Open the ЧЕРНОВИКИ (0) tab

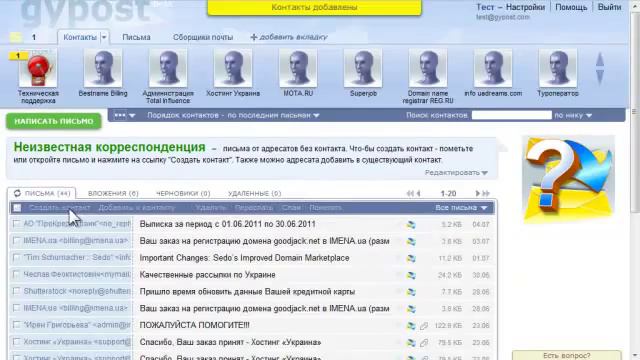click(x=183, y=193)
